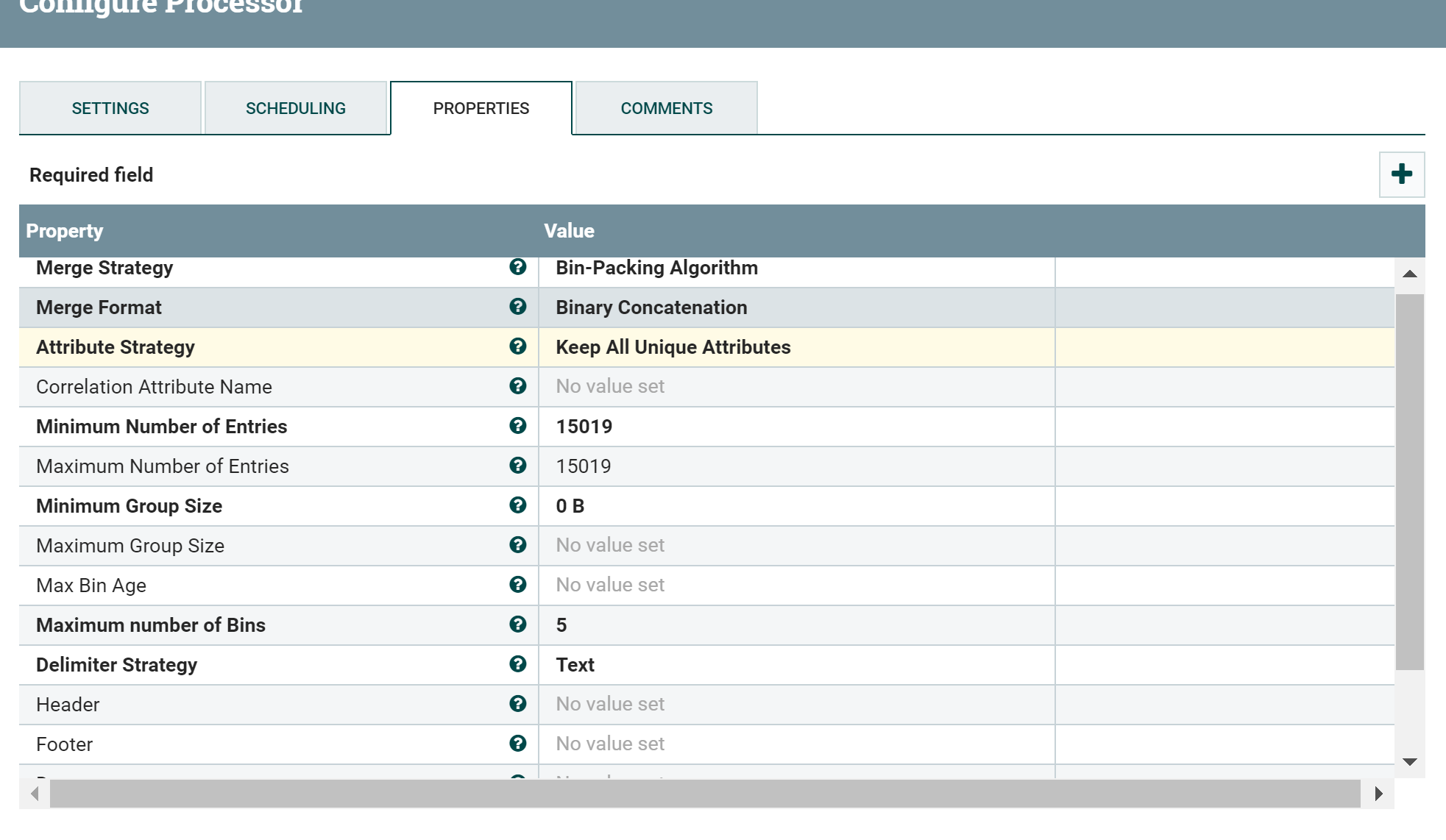Open help for Correlation Attribute Name
The height and width of the screenshot is (840, 1446).
(x=519, y=386)
